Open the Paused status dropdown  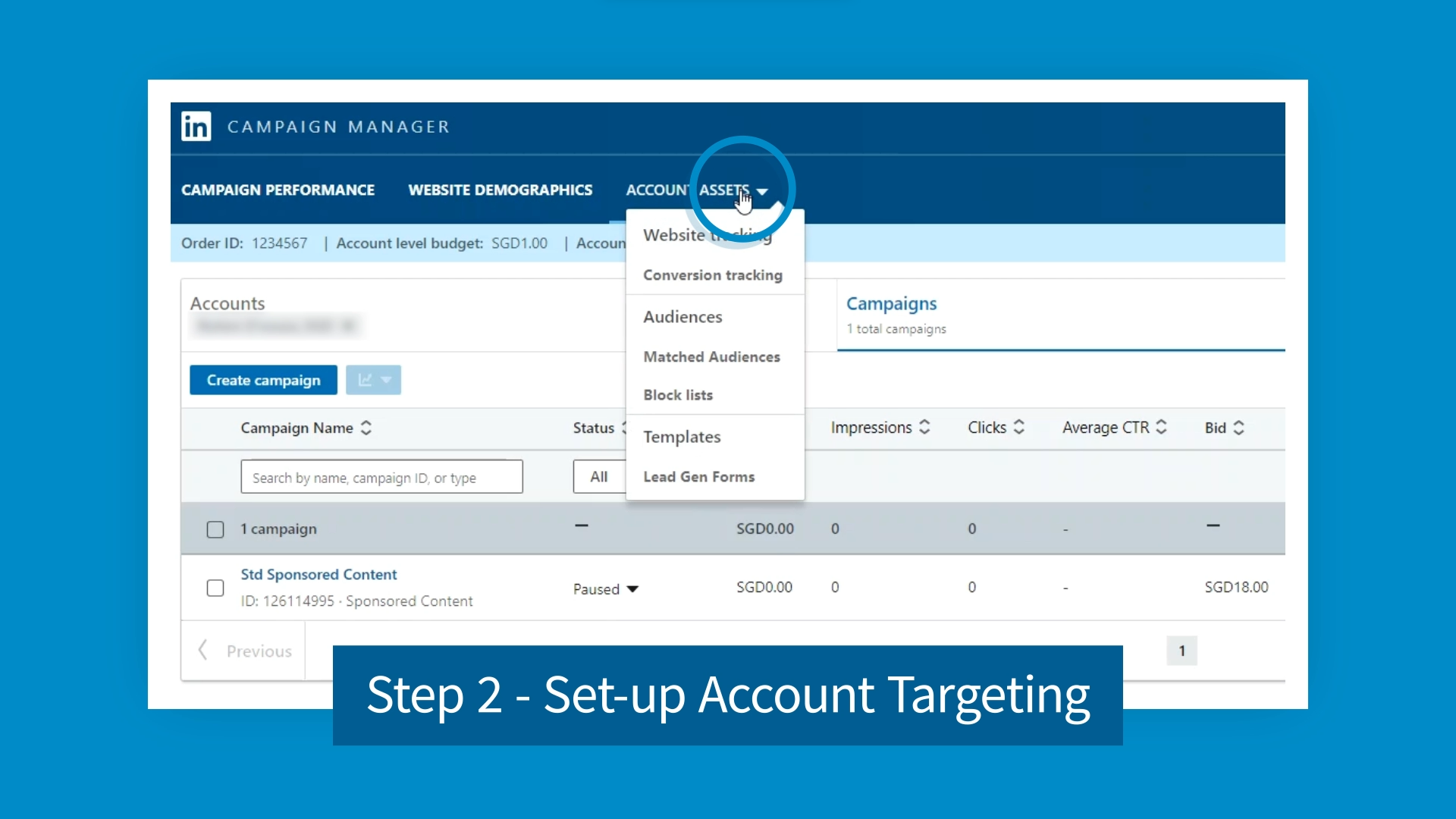pos(606,589)
